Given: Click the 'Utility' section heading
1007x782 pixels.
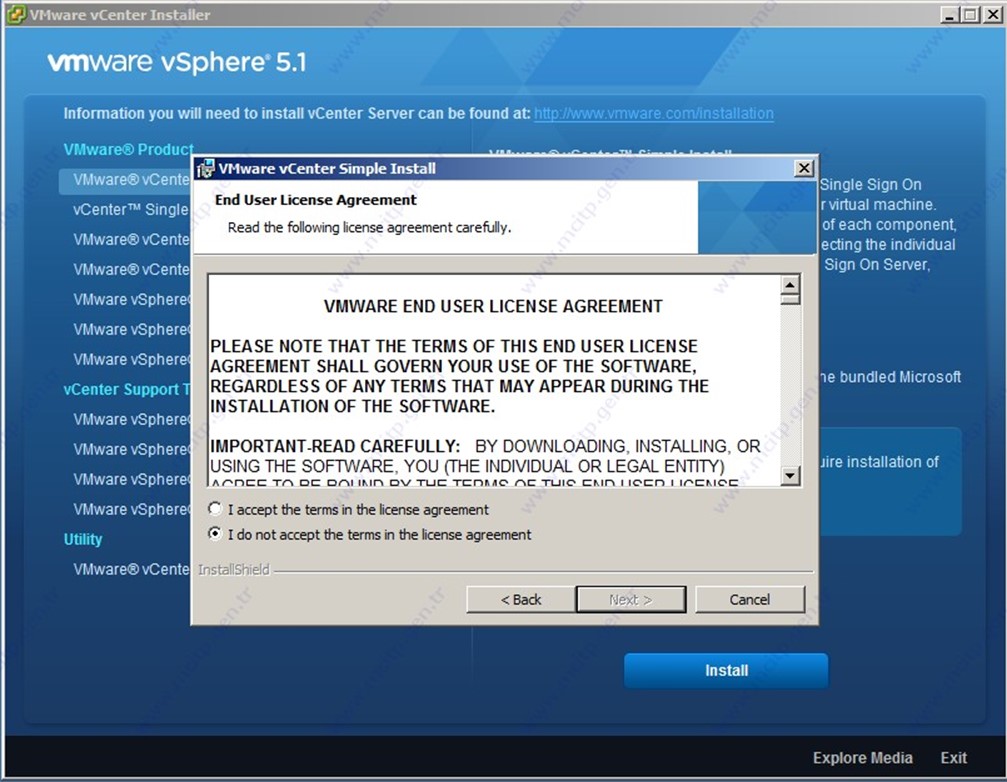Looking at the screenshot, I should pos(83,539).
